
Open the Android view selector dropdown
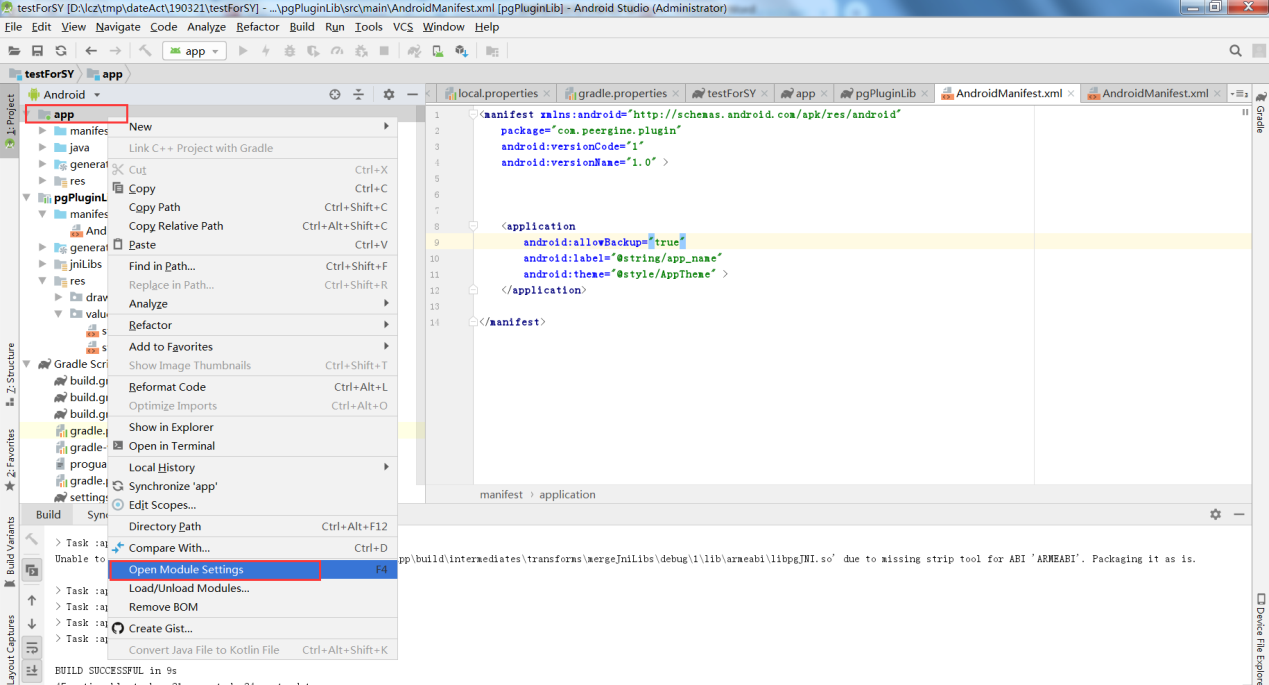[64, 94]
